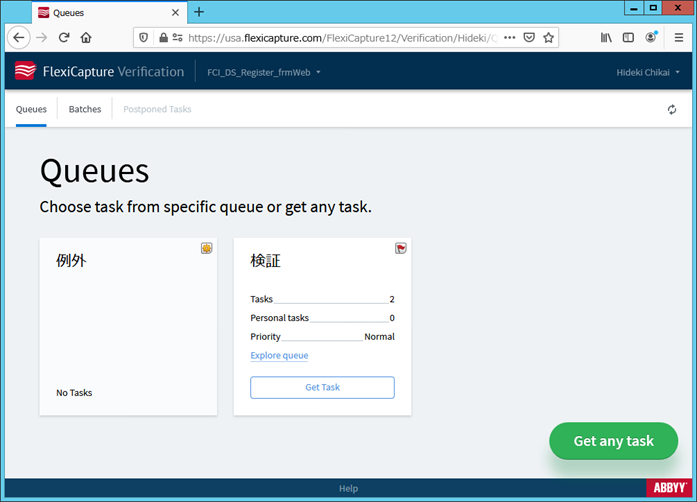Save page to Pocket

pos(529,38)
